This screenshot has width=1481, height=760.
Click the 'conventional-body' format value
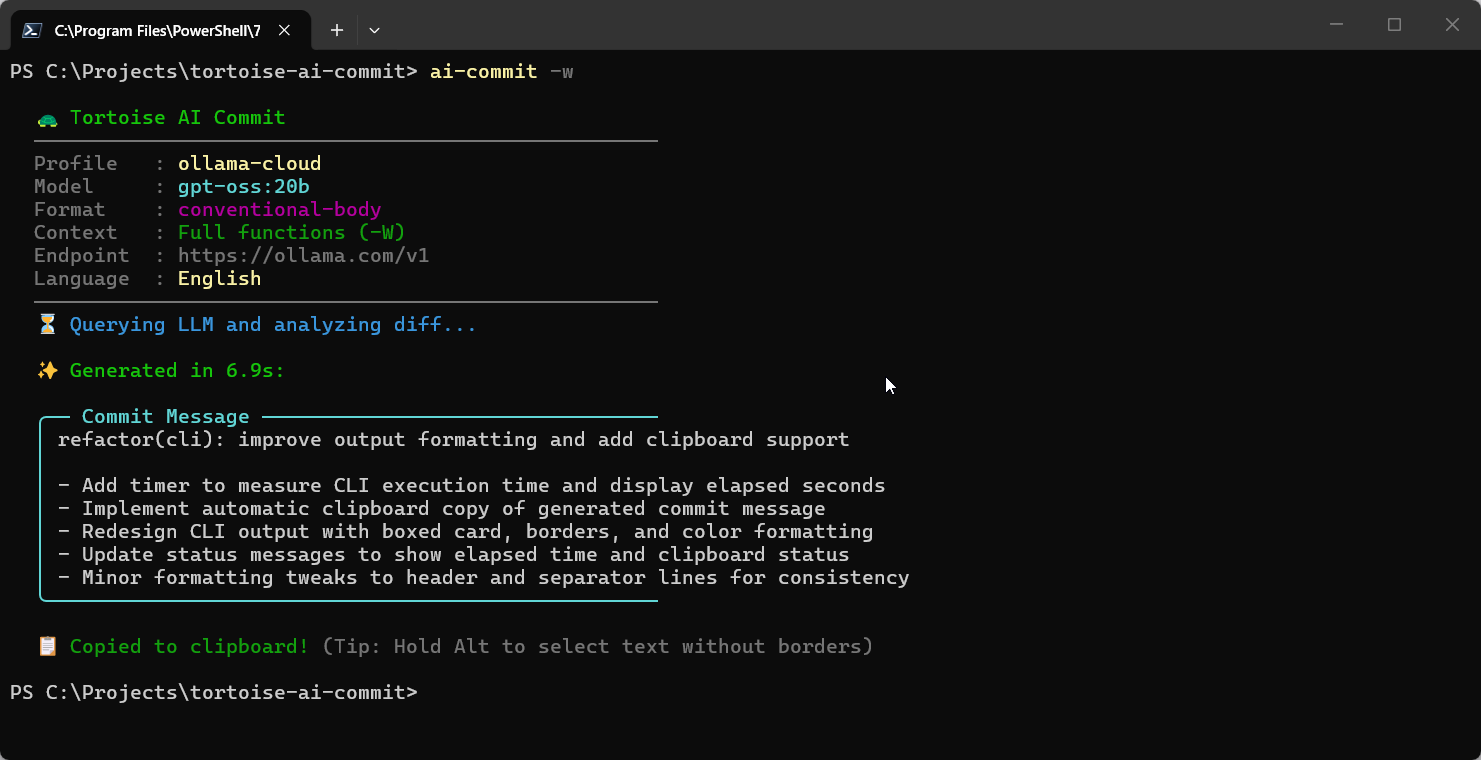(280, 210)
